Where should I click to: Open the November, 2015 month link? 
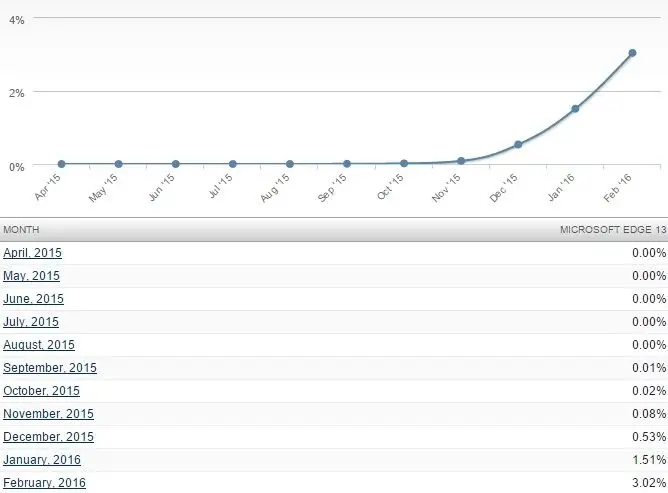click(48, 414)
